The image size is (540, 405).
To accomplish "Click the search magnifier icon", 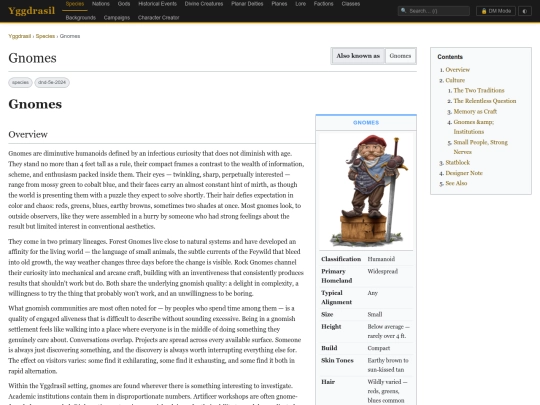I will [403, 11].
